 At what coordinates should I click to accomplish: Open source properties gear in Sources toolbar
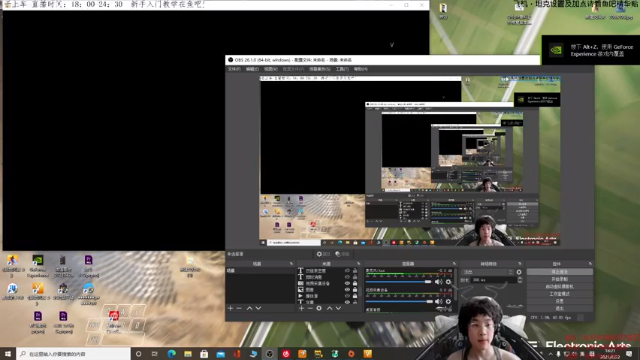pos(319,309)
